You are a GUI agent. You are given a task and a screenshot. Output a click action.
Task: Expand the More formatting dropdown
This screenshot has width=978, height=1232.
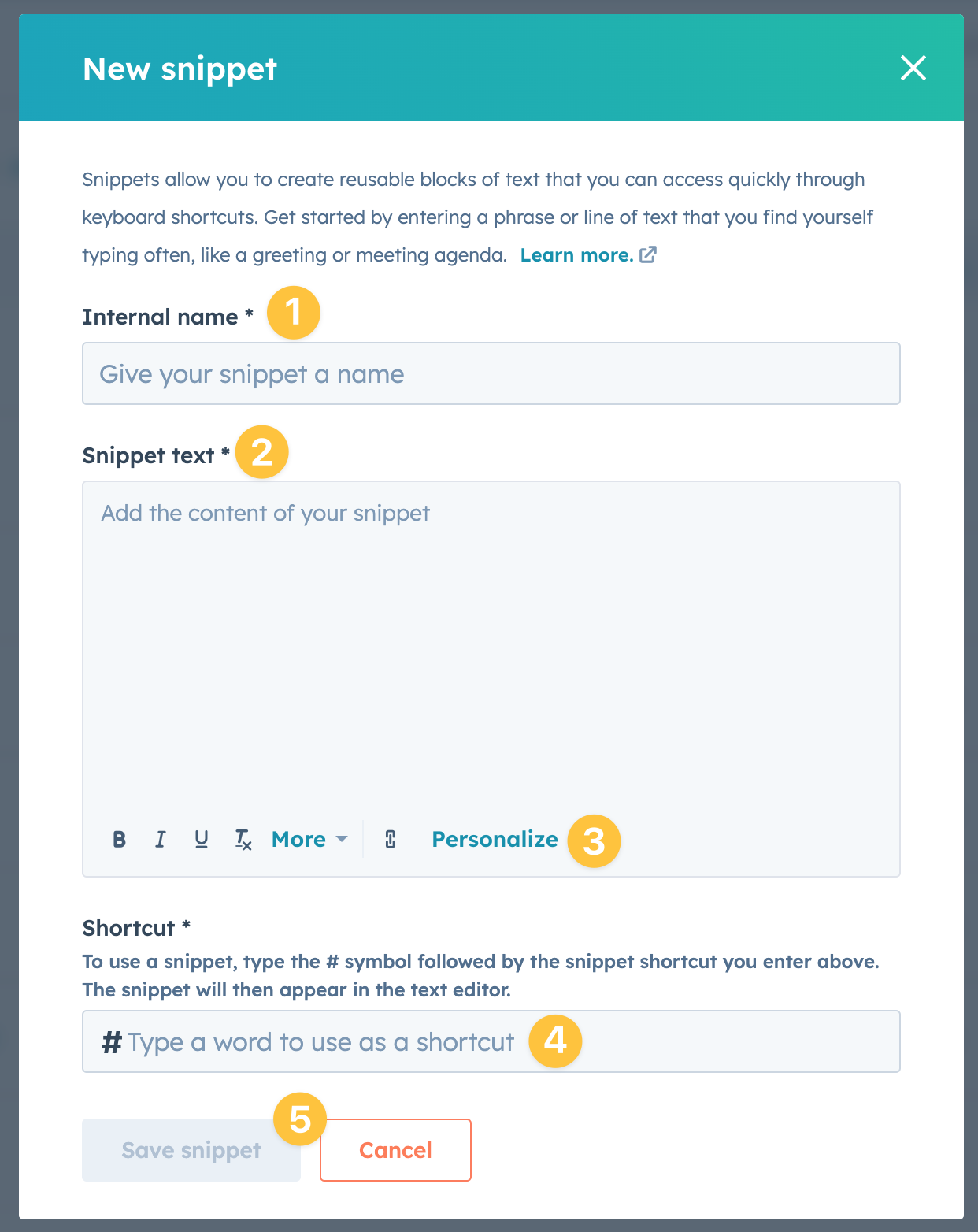click(309, 840)
